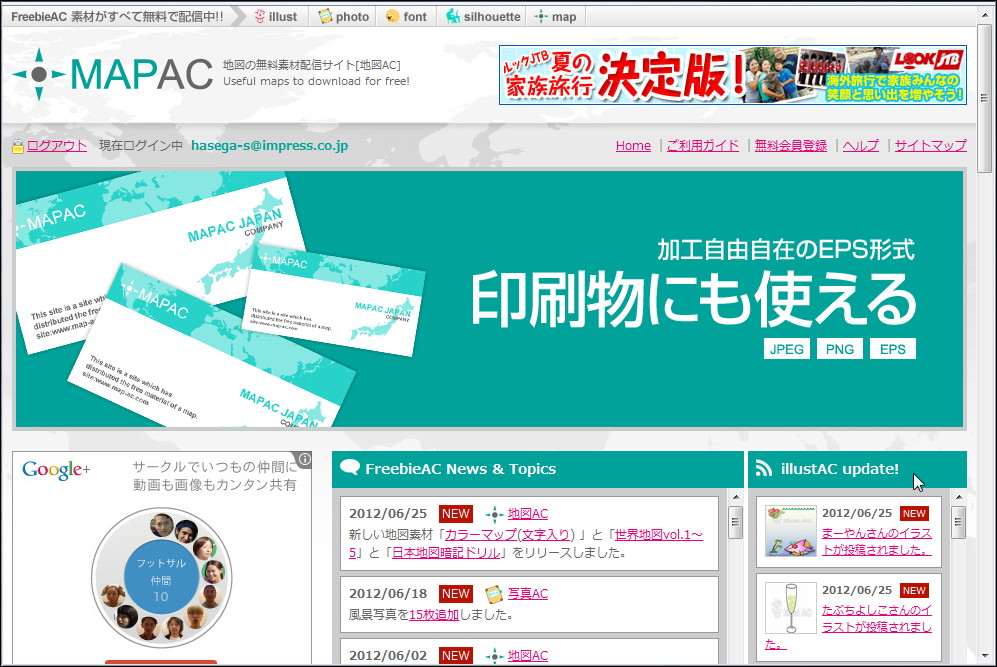The height and width of the screenshot is (667, 997).
Task: Click the speech bubble icon on News & Topics header
Action: (x=352, y=467)
